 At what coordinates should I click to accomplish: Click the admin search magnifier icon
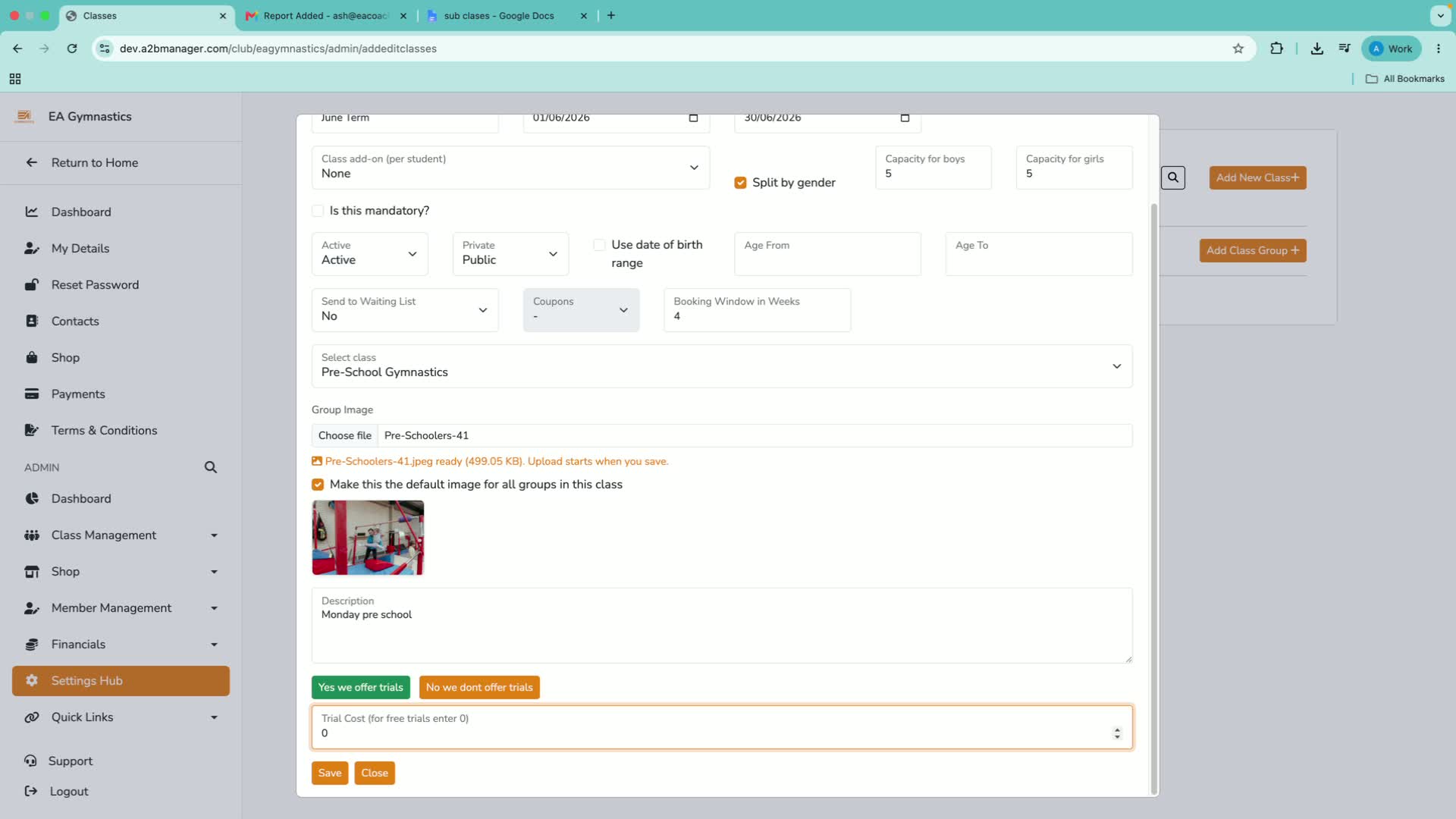coord(211,467)
